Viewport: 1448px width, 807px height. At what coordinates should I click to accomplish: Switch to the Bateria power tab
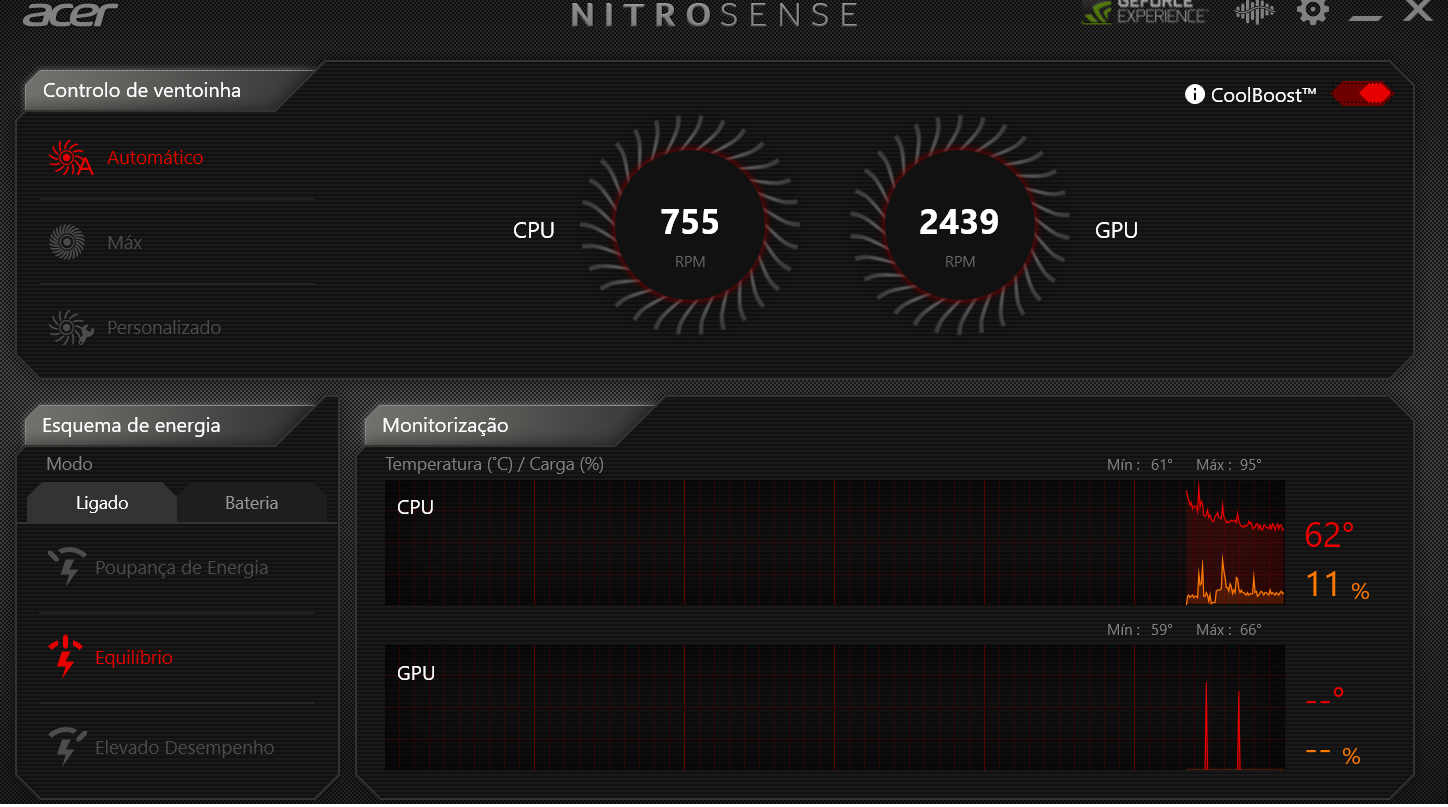coord(252,503)
